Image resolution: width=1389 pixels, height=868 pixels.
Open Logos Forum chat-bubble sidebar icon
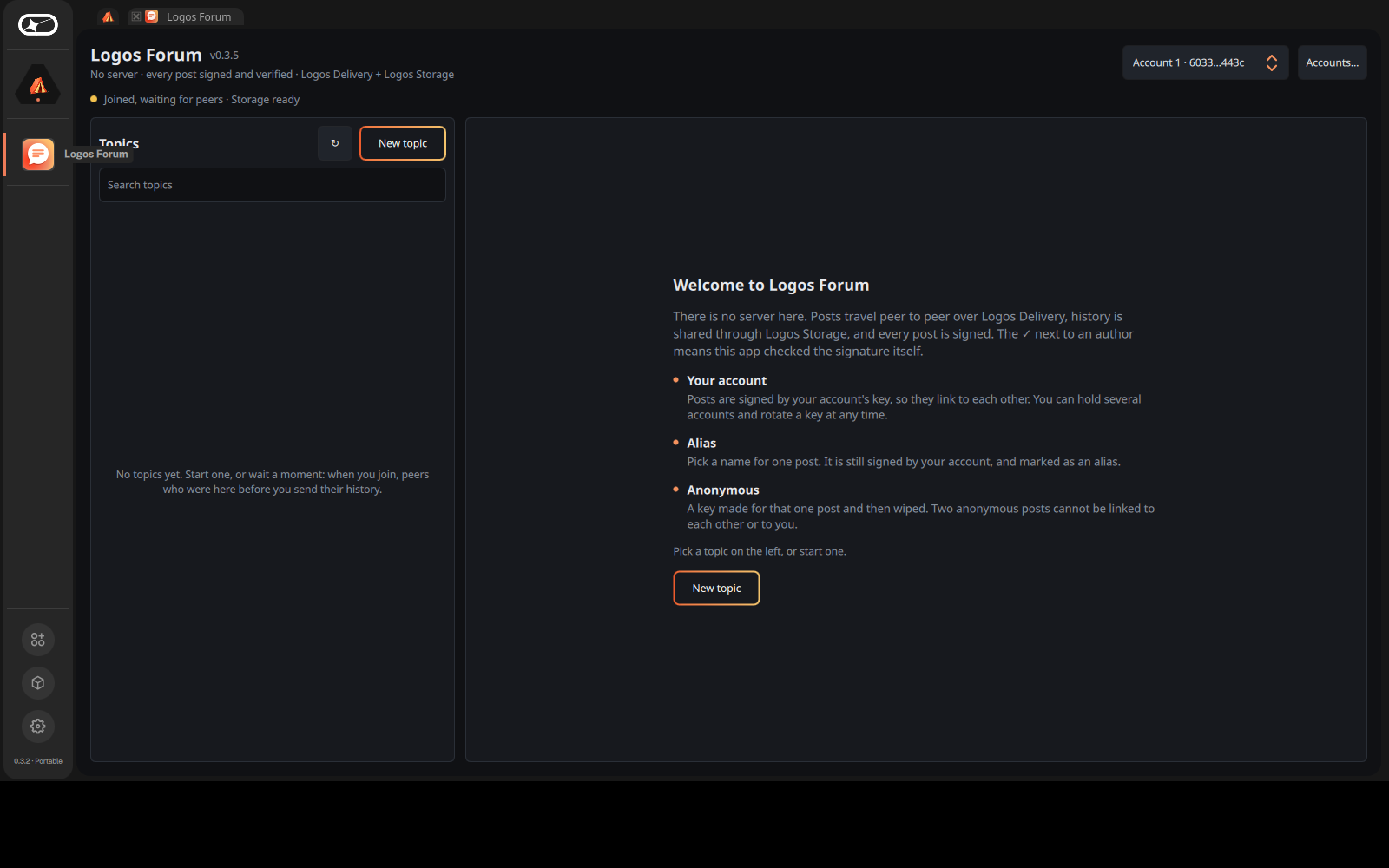coord(38,155)
